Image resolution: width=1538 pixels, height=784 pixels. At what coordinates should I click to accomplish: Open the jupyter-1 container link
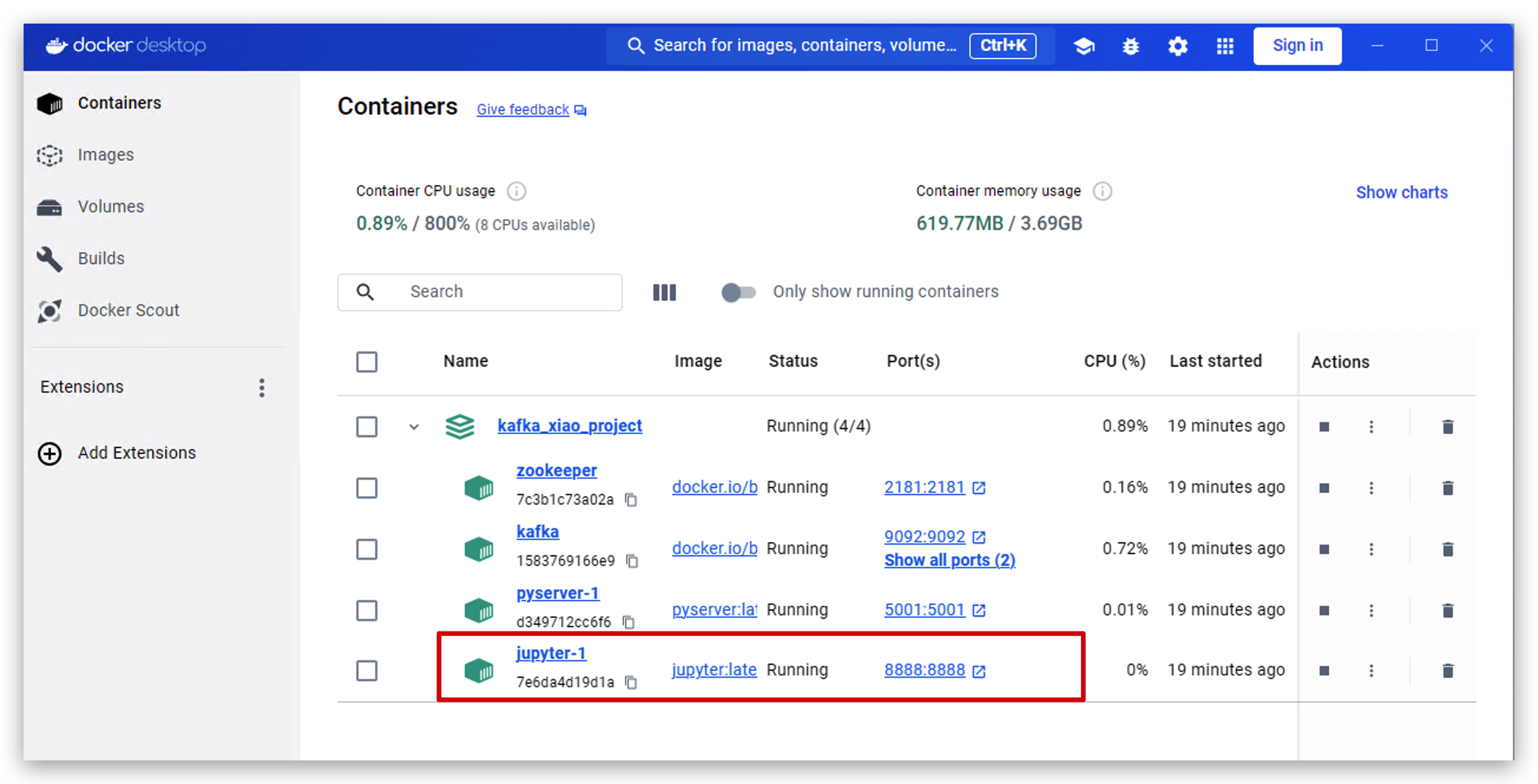click(x=551, y=653)
